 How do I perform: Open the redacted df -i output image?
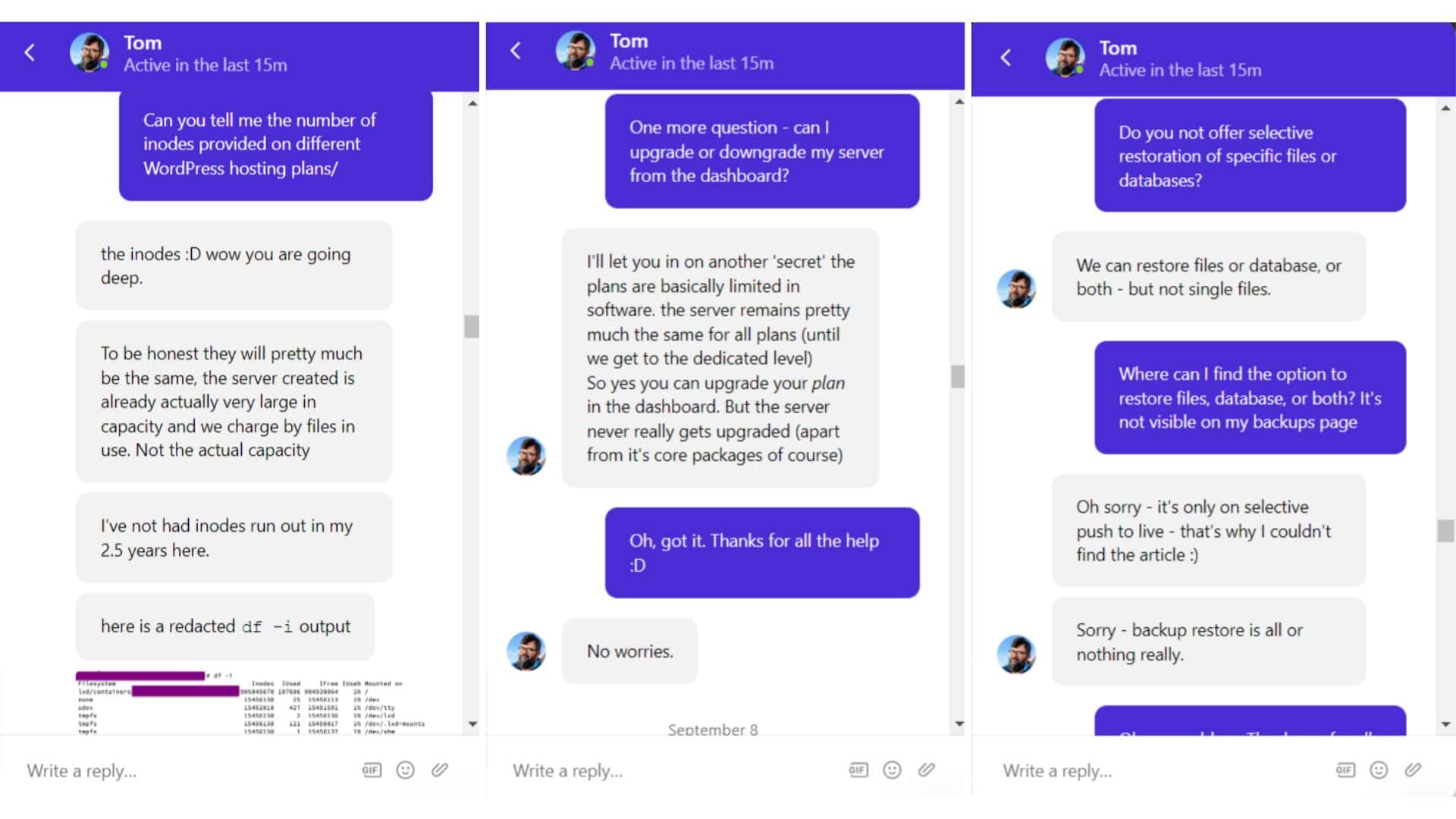[250, 703]
